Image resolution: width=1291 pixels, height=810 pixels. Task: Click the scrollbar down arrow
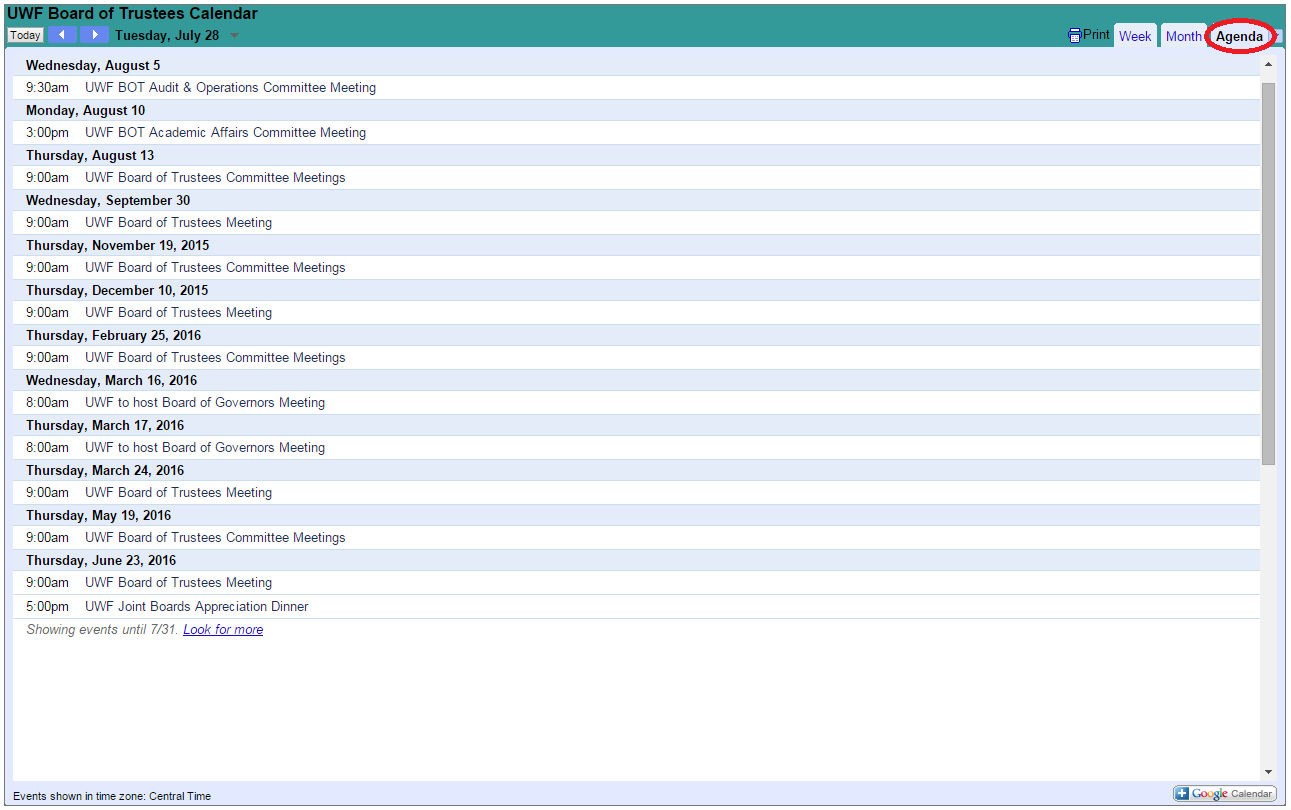tap(1268, 772)
